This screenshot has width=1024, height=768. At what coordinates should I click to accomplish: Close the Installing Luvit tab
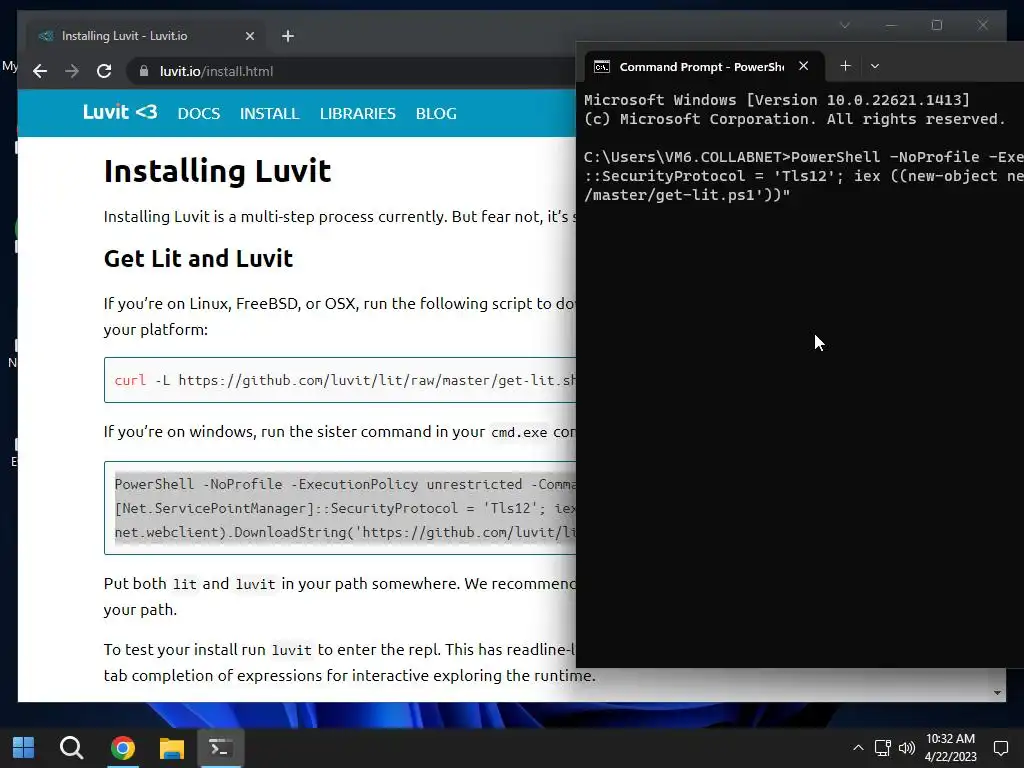[249, 36]
